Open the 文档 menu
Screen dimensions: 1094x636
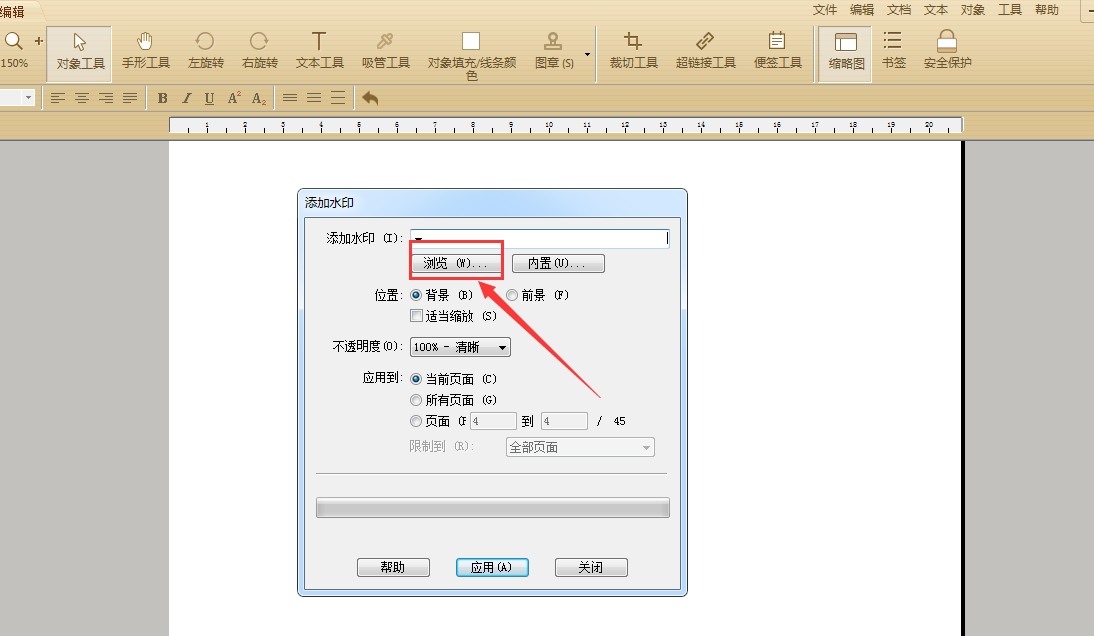(x=899, y=10)
